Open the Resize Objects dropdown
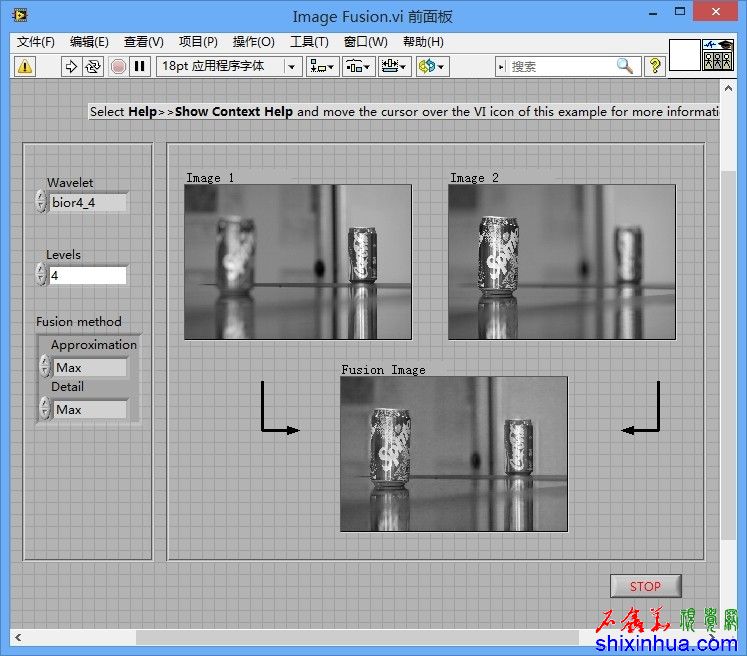The height and width of the screenshot is (656, 747). 394,66
